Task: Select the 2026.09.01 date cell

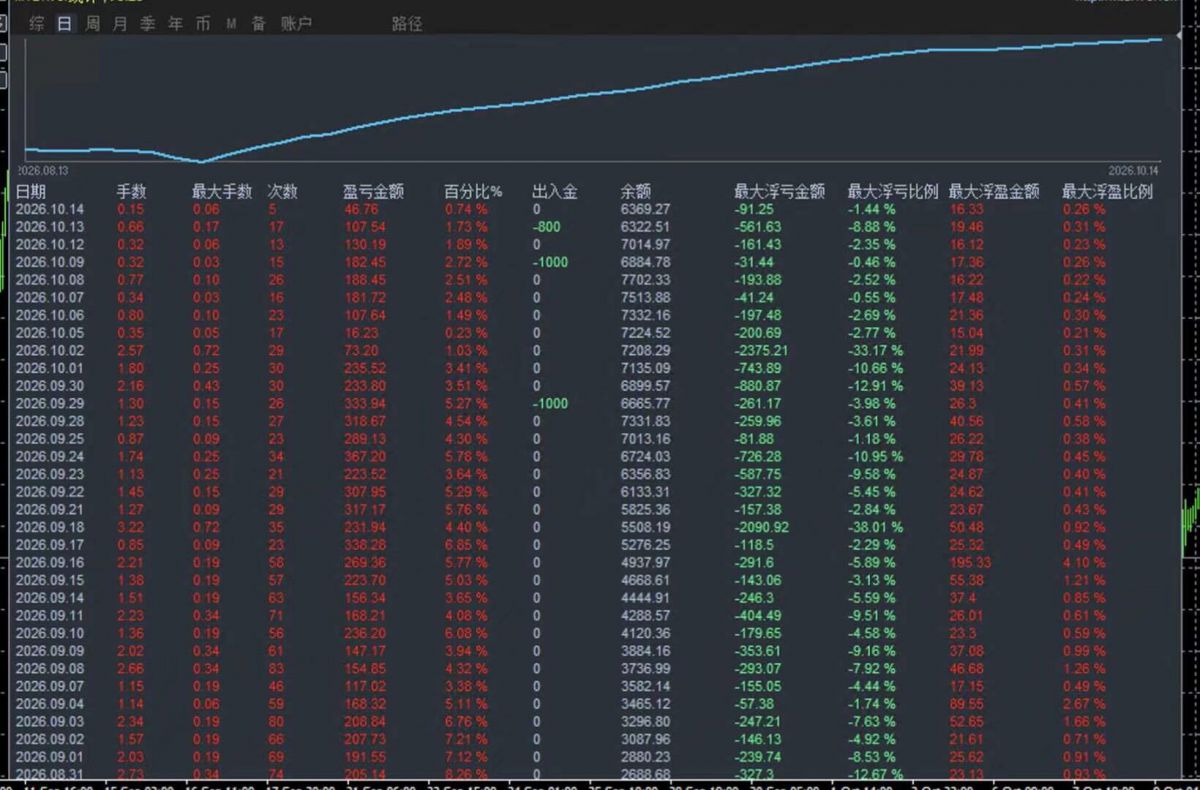Action: (50, 757)
